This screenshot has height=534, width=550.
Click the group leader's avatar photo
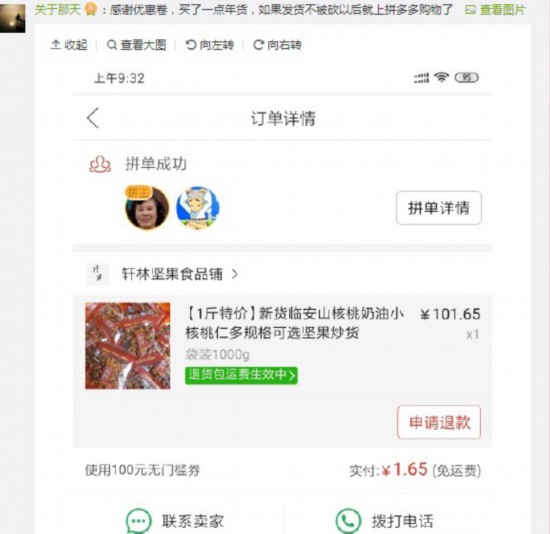coord(147,208)
